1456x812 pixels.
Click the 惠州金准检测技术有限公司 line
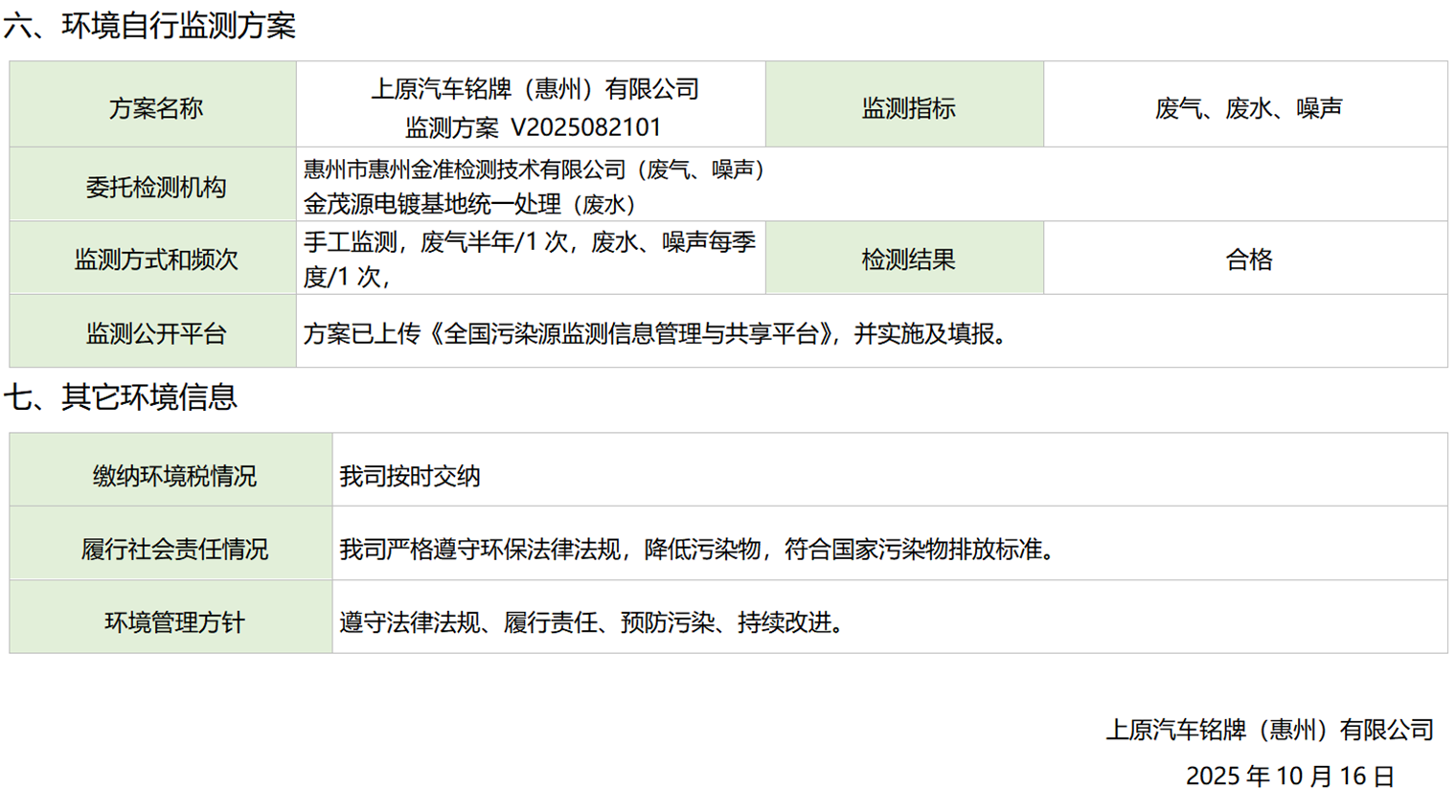tap(534, 169)
